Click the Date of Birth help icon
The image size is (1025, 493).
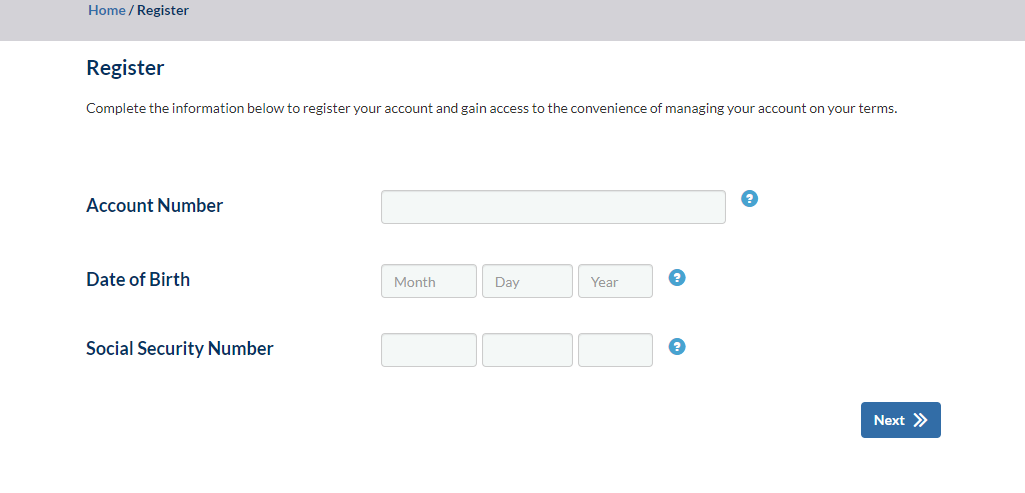676,278
